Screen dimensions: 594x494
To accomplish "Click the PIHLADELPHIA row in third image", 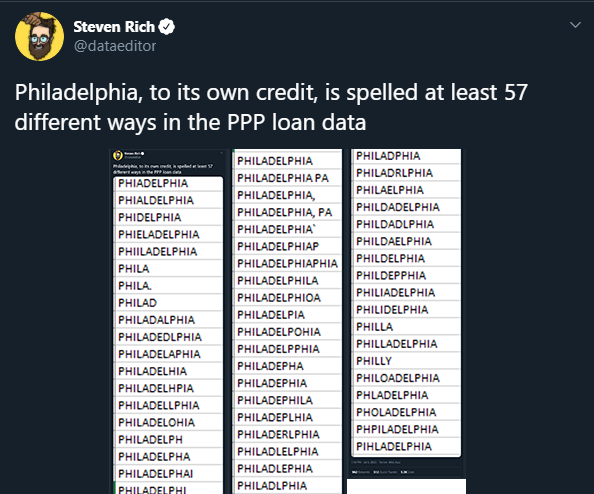I will coord(406,446).
